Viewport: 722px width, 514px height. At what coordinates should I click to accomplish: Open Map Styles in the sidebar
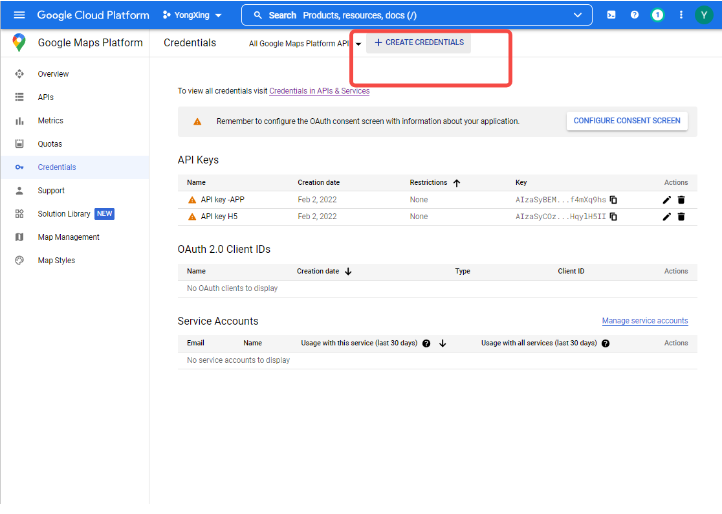pos(57,260)
